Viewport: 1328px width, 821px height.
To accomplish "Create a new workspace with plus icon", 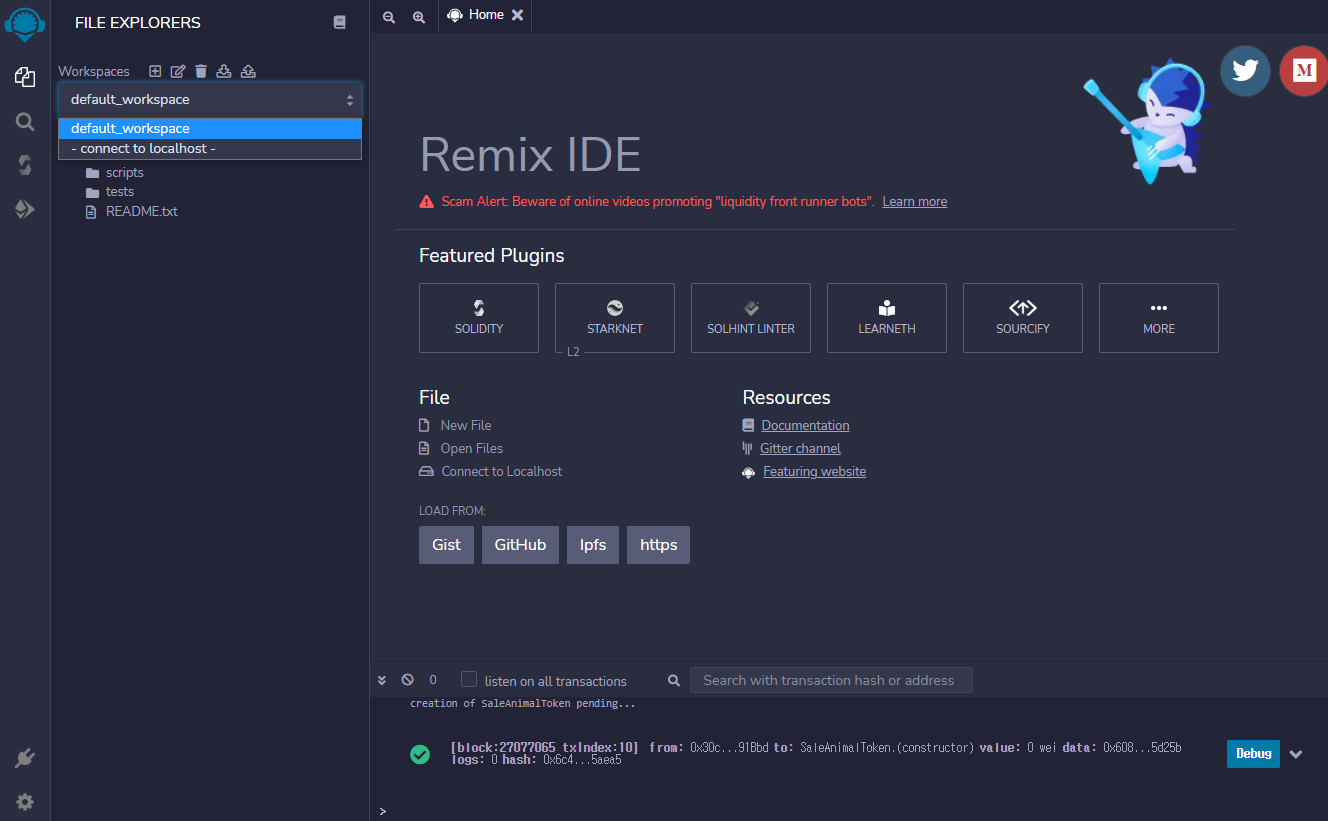I will (x=155, y=71).
